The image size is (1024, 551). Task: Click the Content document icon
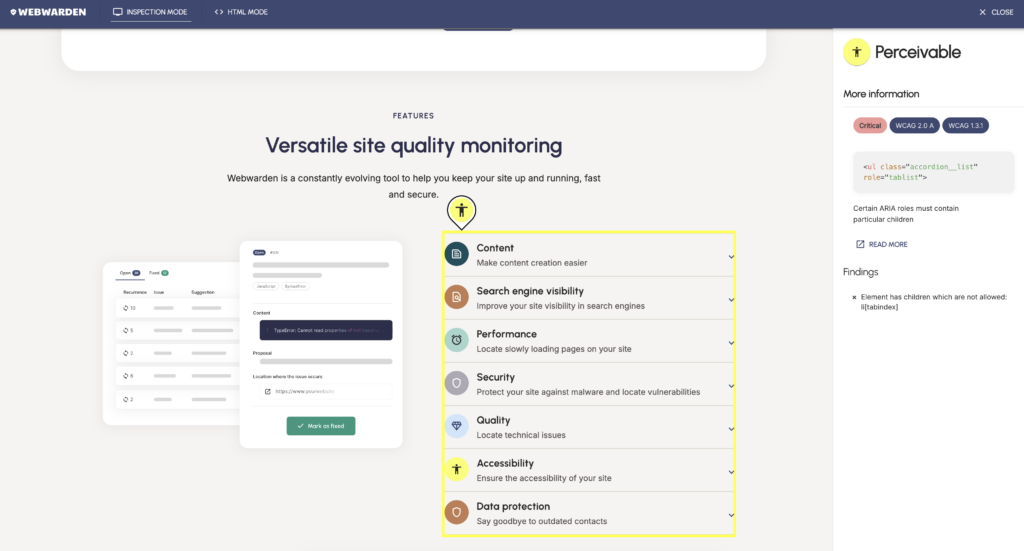(x=456, y=254)
